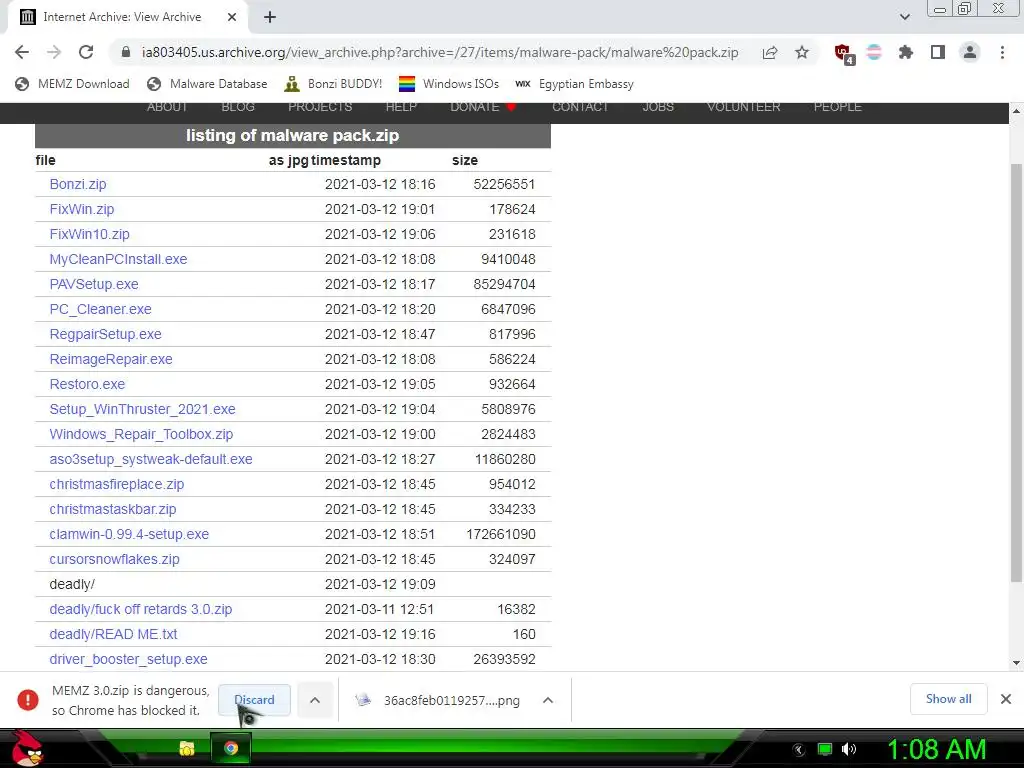This screenshot has height=768, width=1024.
Task: Show all downloads
Action: click(948, 699)
